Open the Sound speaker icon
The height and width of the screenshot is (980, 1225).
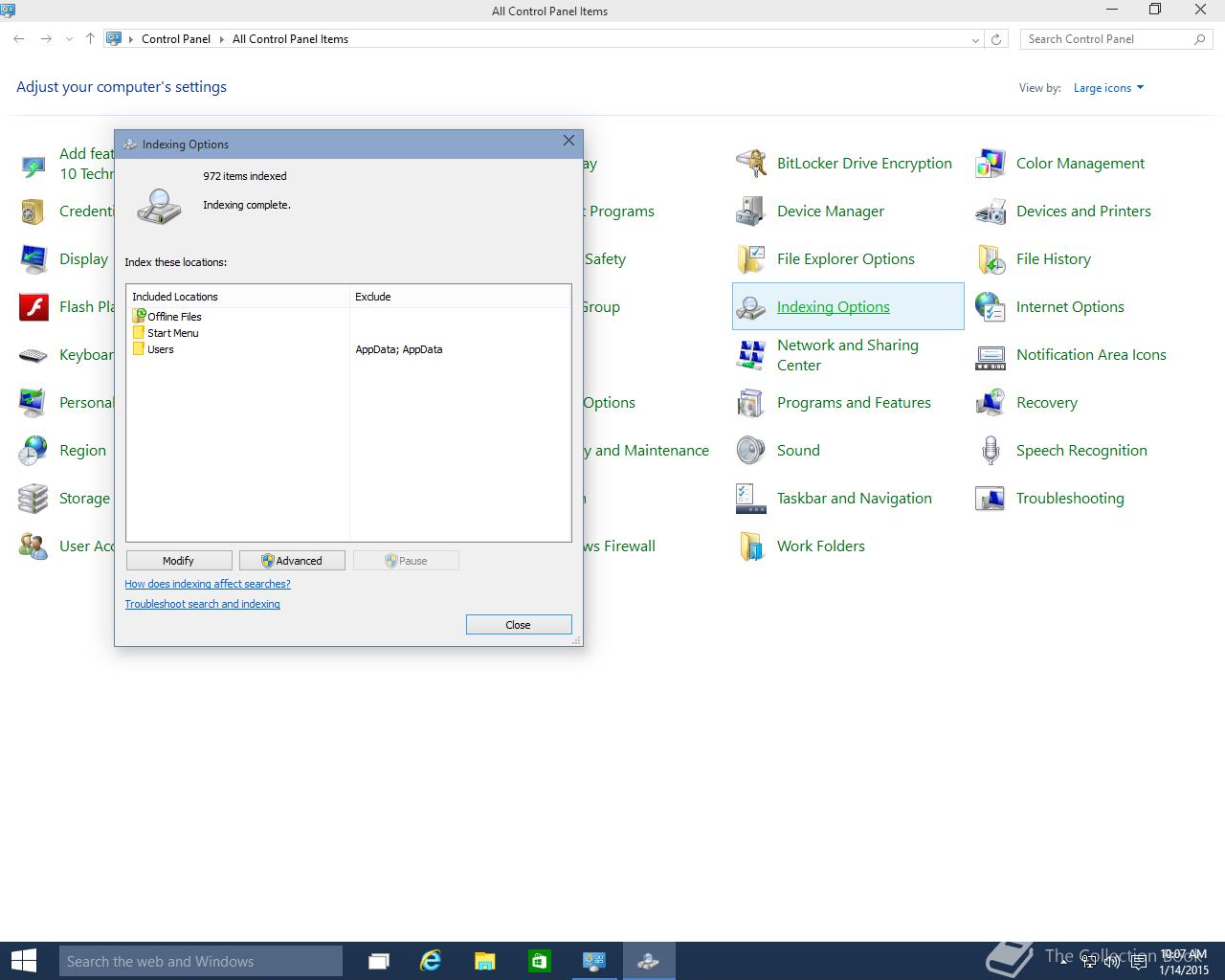pyautogui.click(x=751, y=451)
